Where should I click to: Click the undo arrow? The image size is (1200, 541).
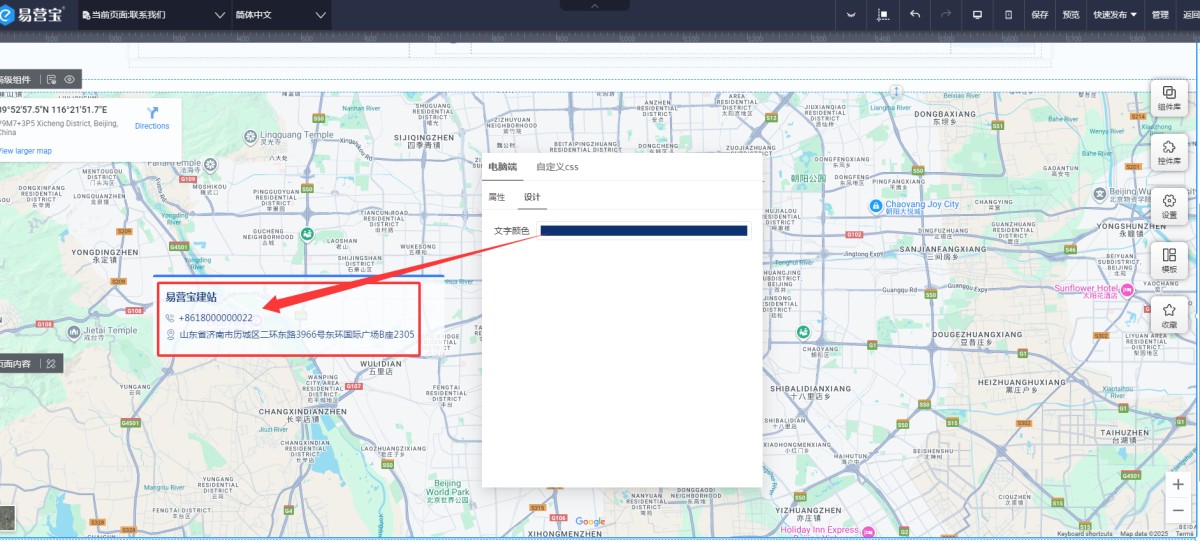pyautogui.click(x=914, y=15)
